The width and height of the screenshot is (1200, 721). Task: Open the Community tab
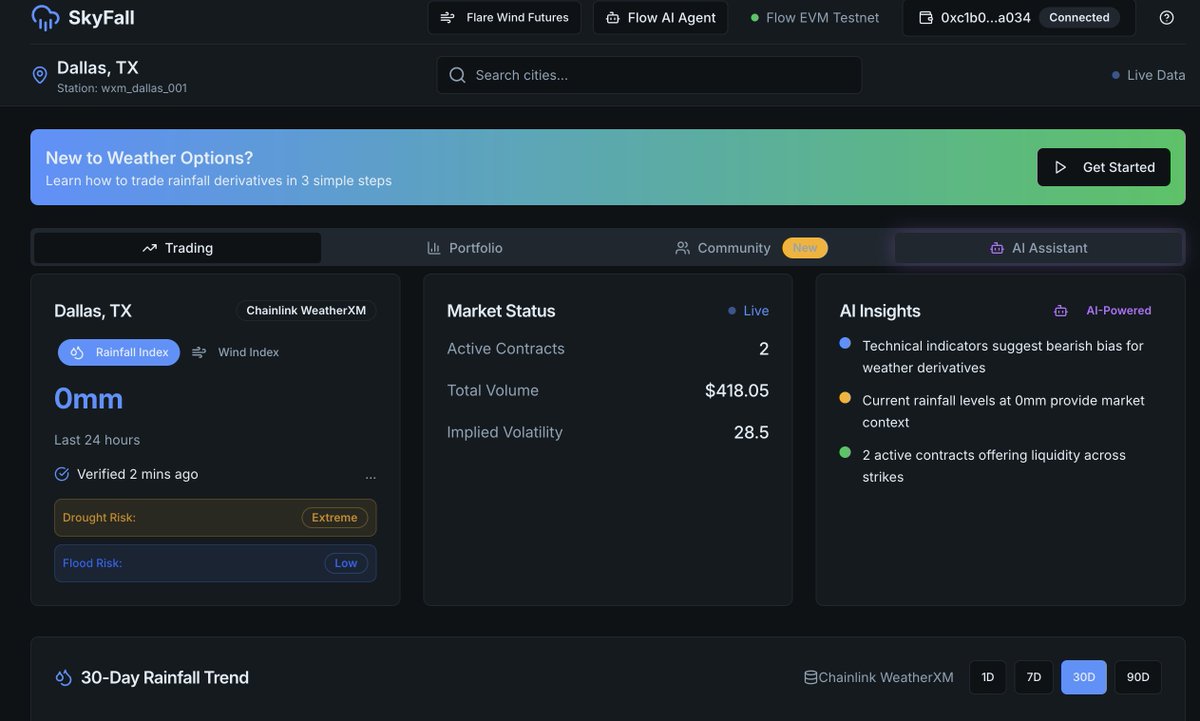coord(751,248)
